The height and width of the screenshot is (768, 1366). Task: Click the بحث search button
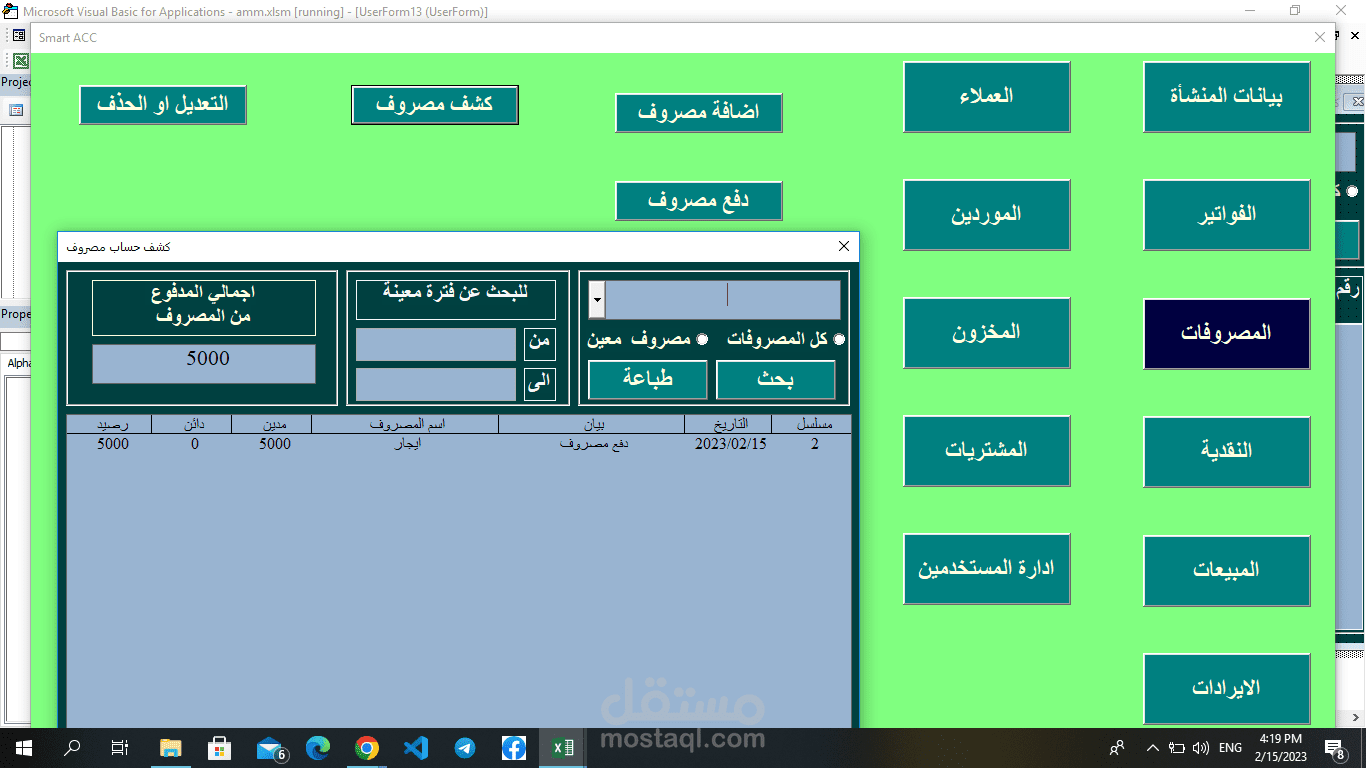(776, 380)
